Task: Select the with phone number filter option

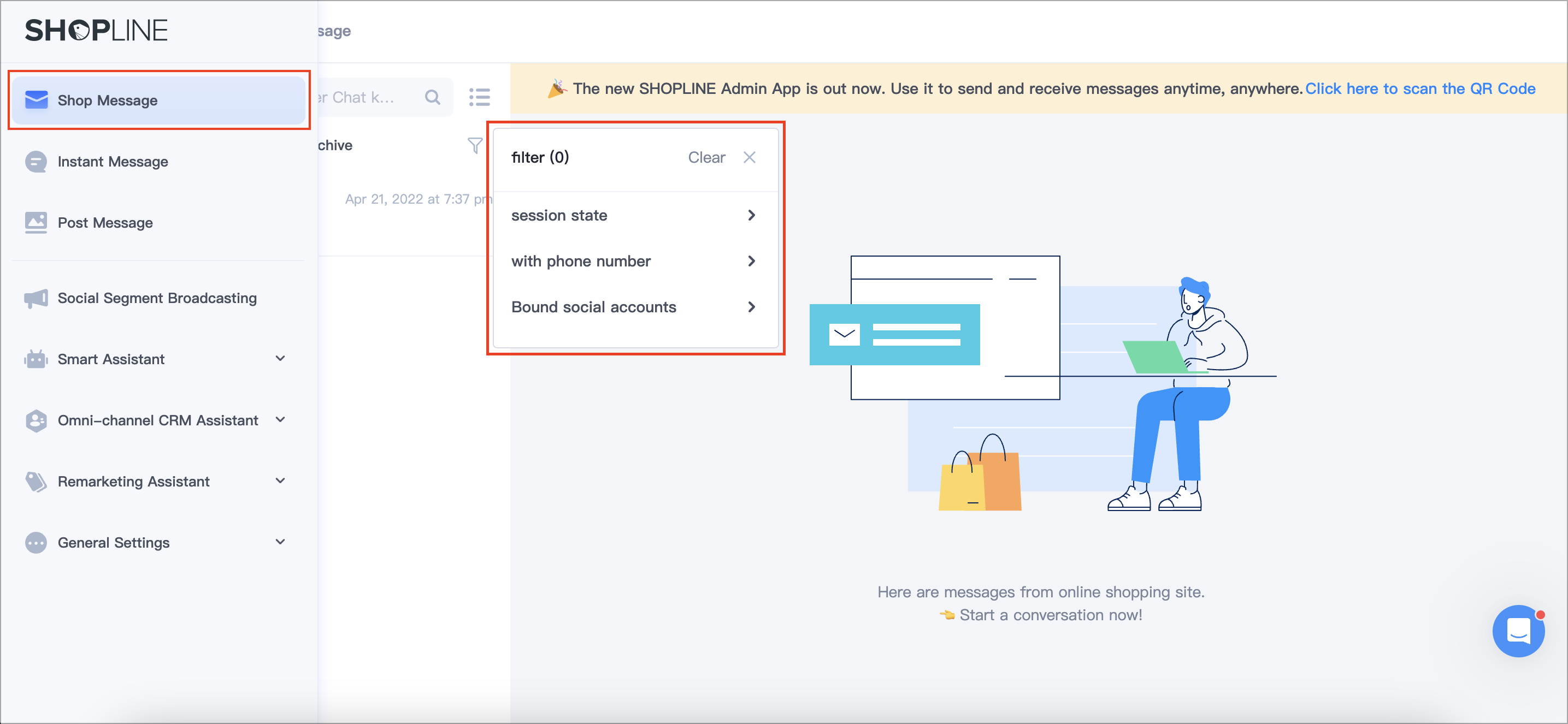Action: (635, 261)
